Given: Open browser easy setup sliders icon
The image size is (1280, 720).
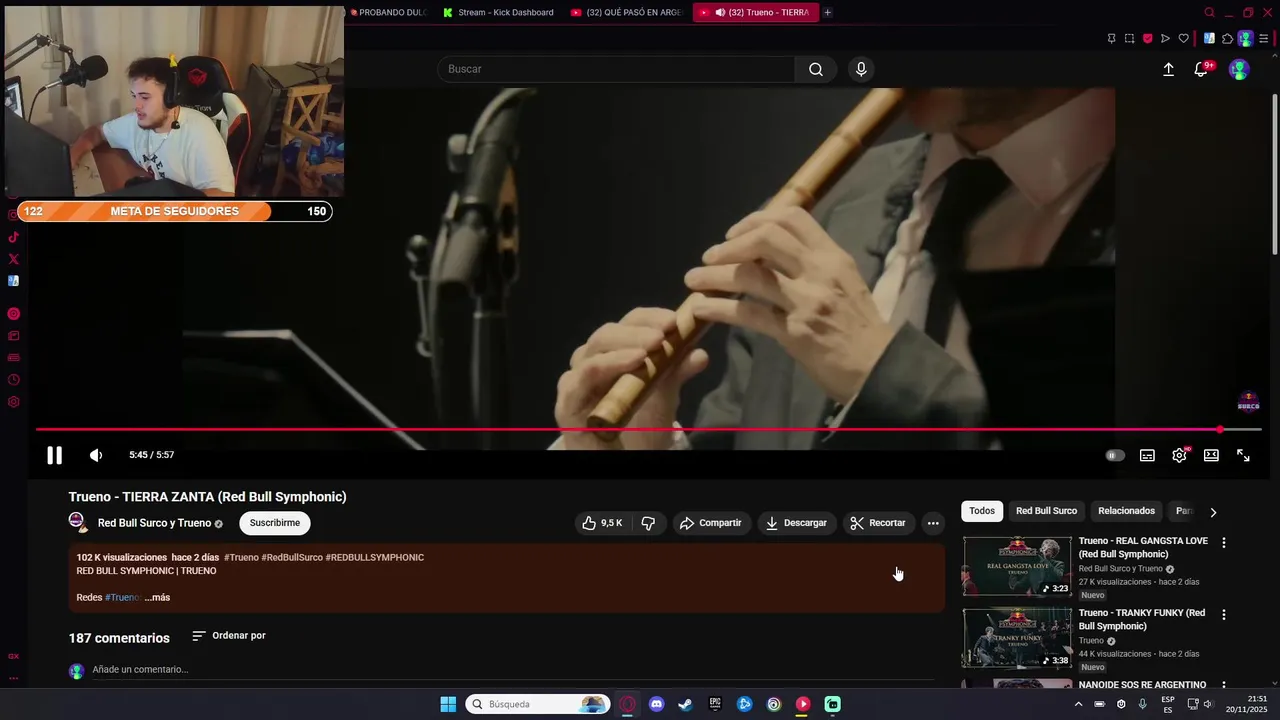Looking at the screenshot, I should click(x=1263, y=39).
